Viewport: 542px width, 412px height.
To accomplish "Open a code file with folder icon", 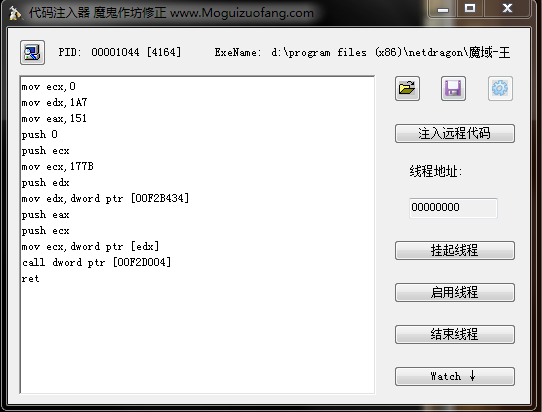I will pos(407,88).
